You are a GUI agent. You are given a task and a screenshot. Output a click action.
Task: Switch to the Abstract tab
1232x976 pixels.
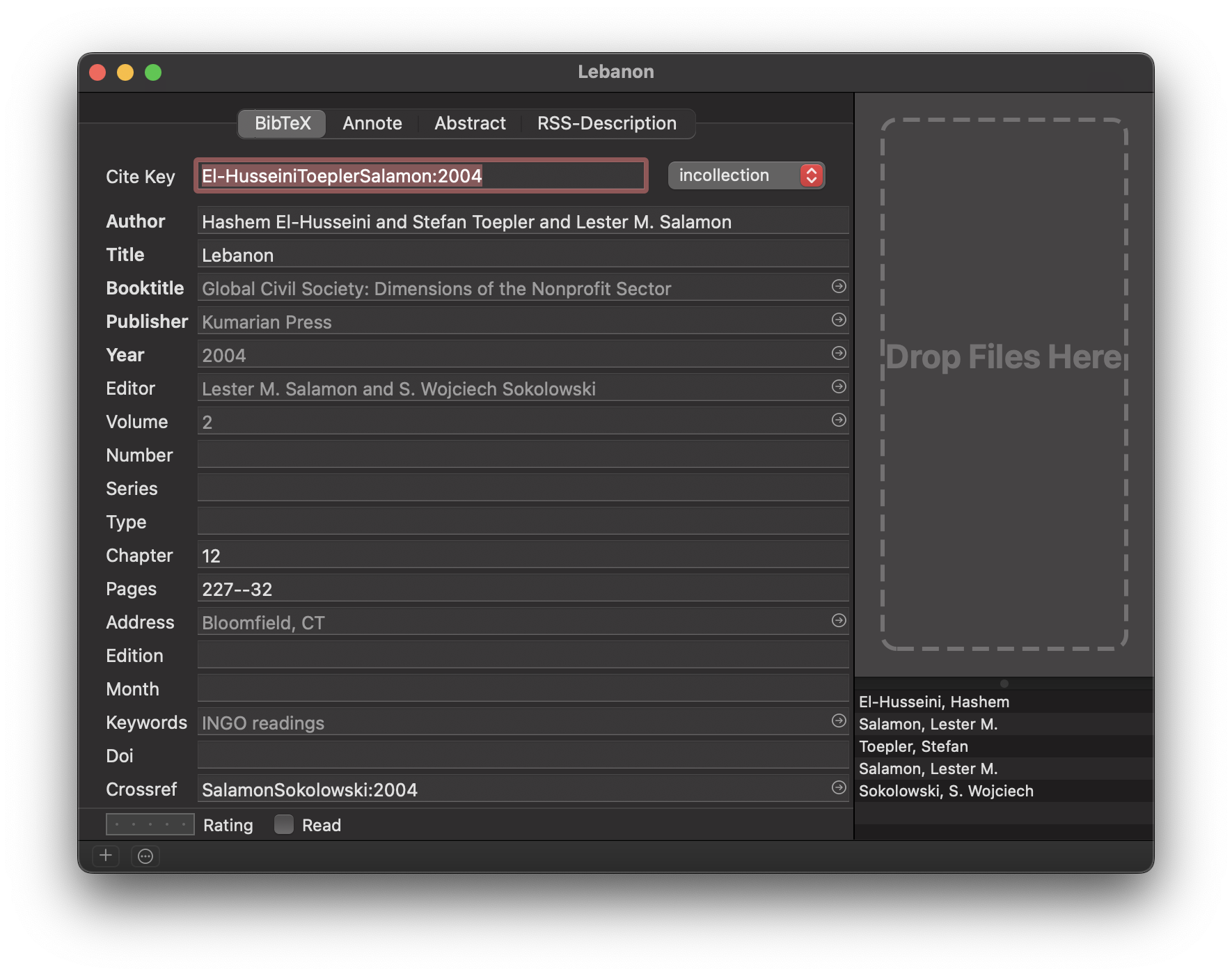click(x=470, y=123)
